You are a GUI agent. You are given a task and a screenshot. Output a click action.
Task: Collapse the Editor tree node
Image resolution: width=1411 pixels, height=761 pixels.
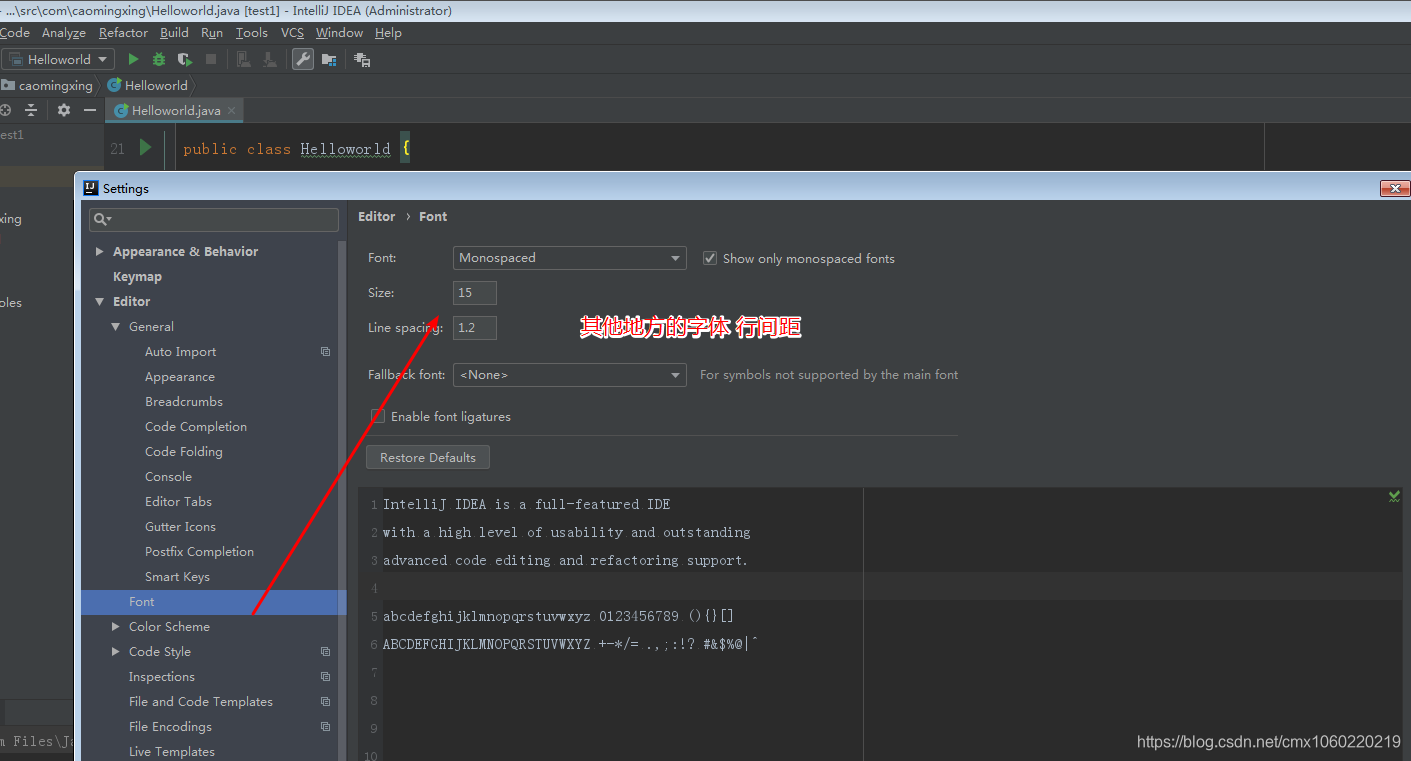[x=100, y=302]
